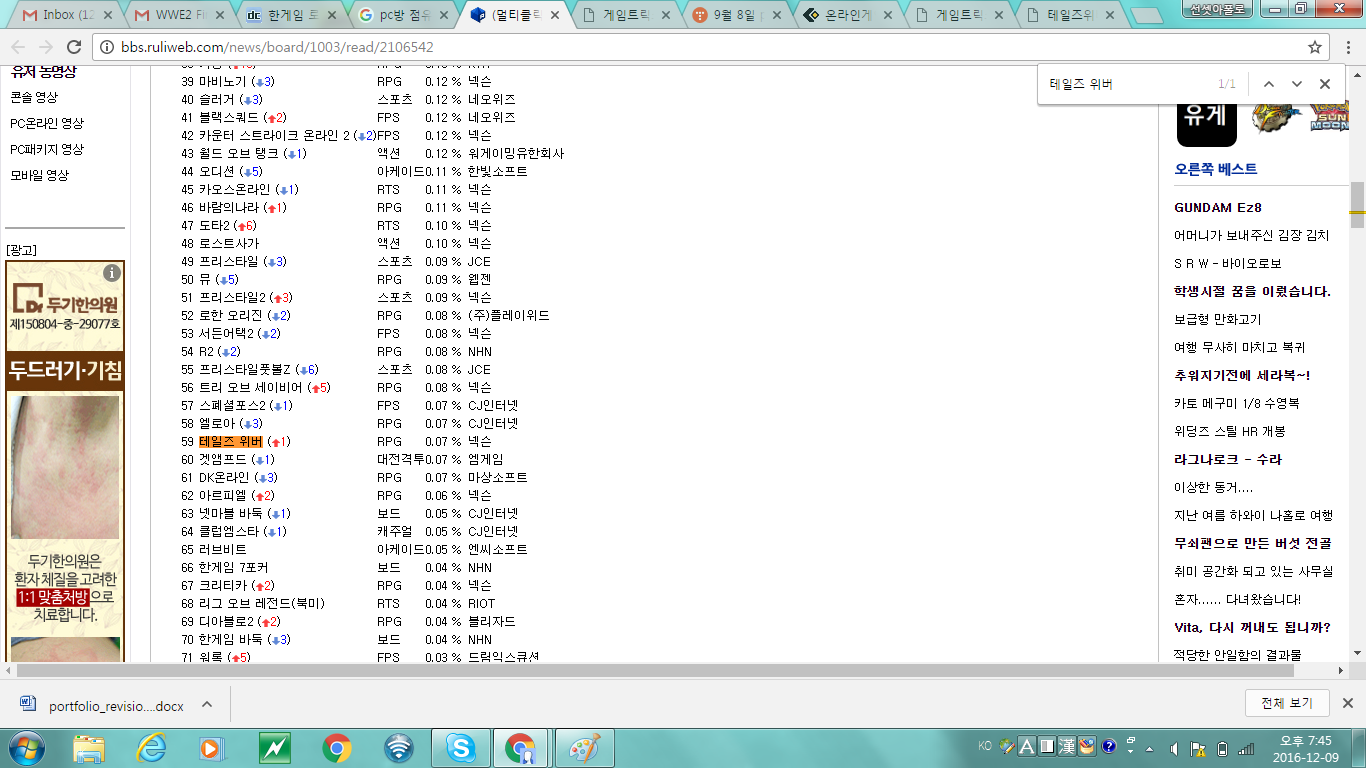Open the GUNDAM Ez8 best post link
Screen dimensions: 1366x768
tap(1217, 207)
